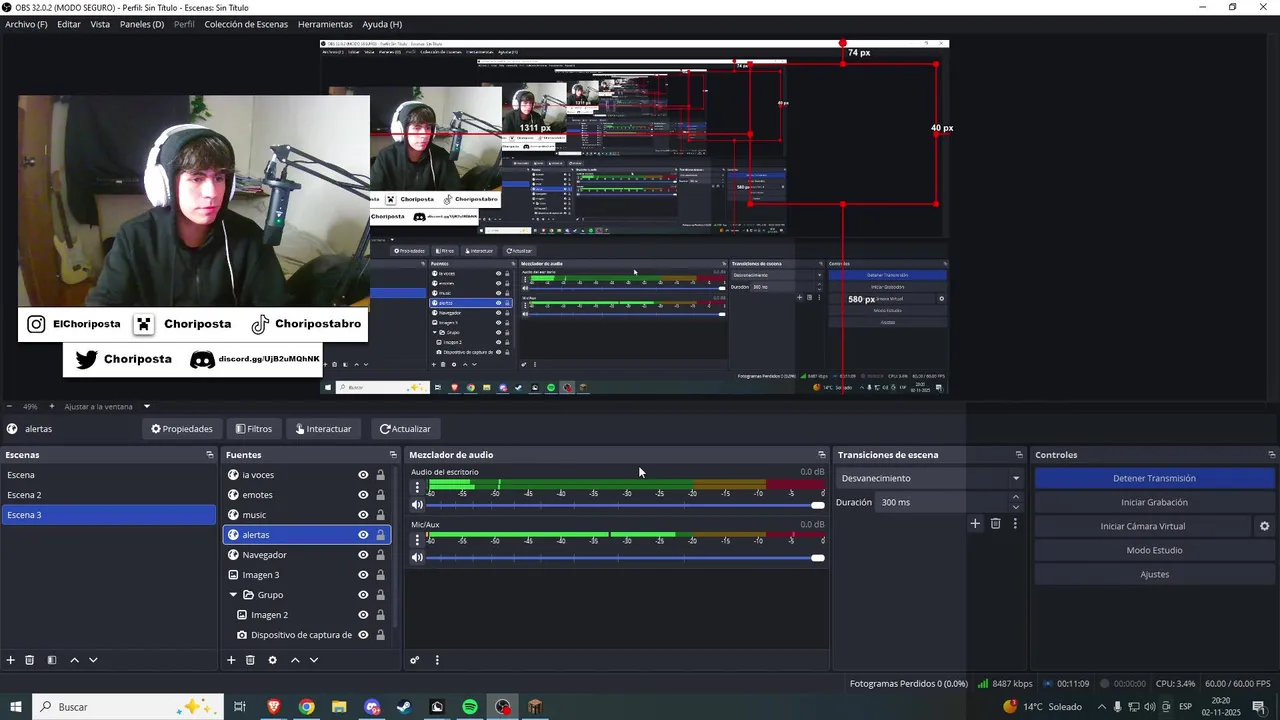Open the Ayuda (H) menu

[x=382, y=24]
